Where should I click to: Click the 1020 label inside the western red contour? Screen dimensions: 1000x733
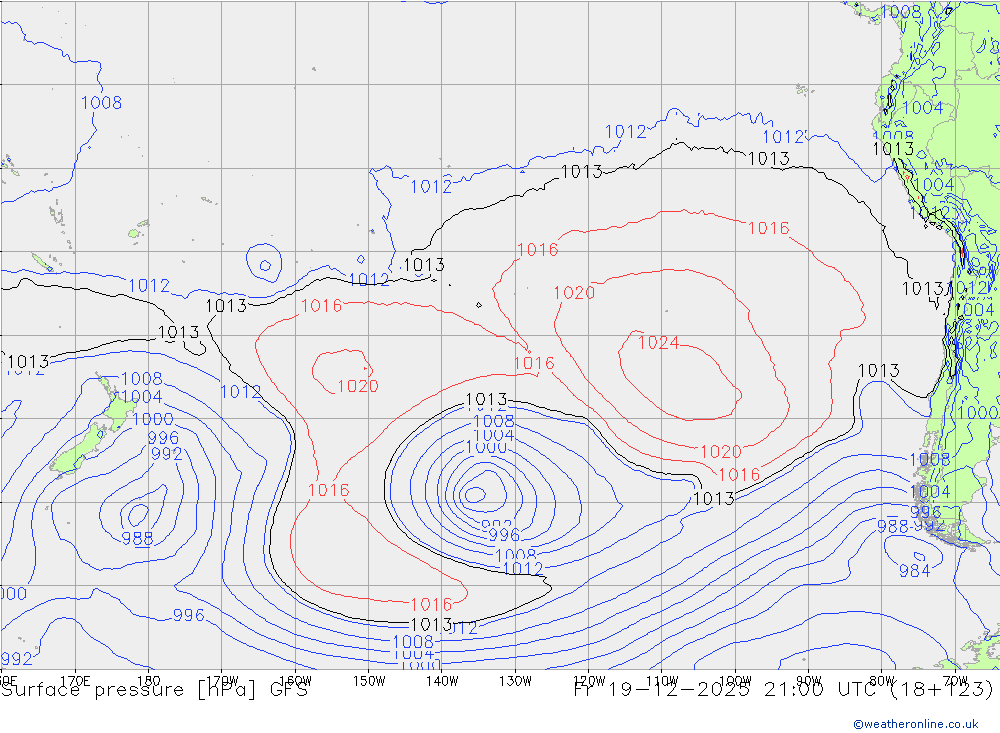pos(357,386)
